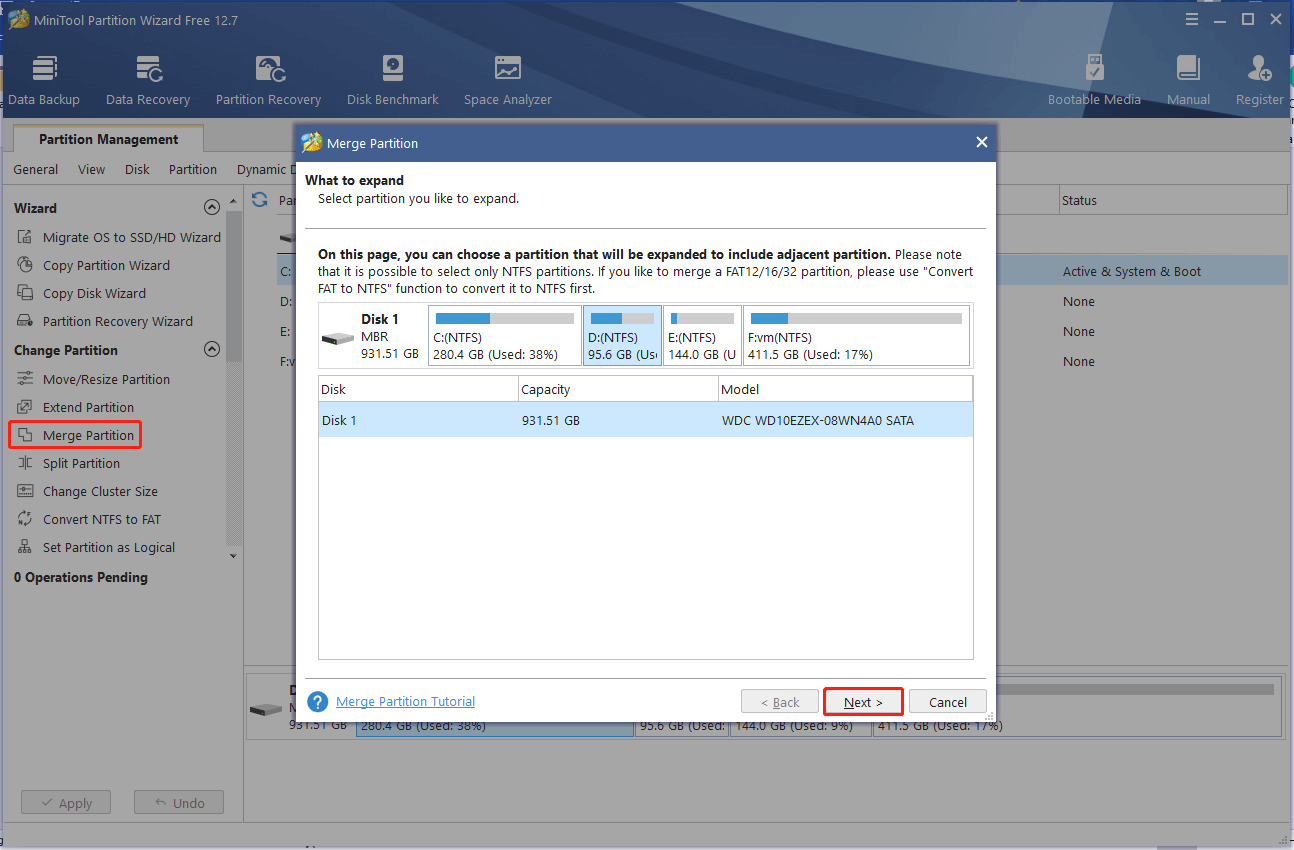Click 'Active & System & Boot' status cell
This screenshot has width=1294, height=850.
[1132, 271]
